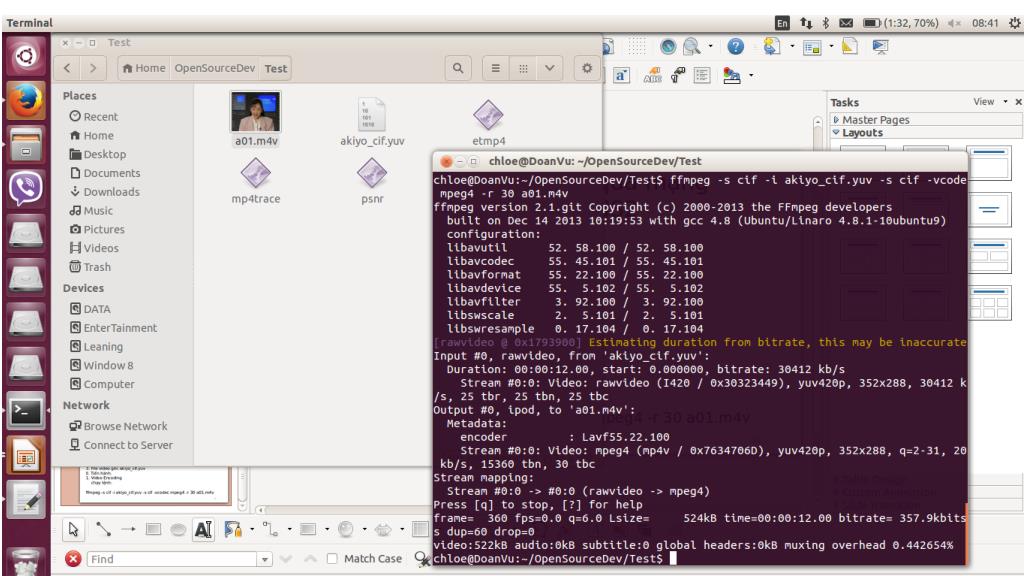
Task: Open the text editor launcher icon
Action: point(26,500)
